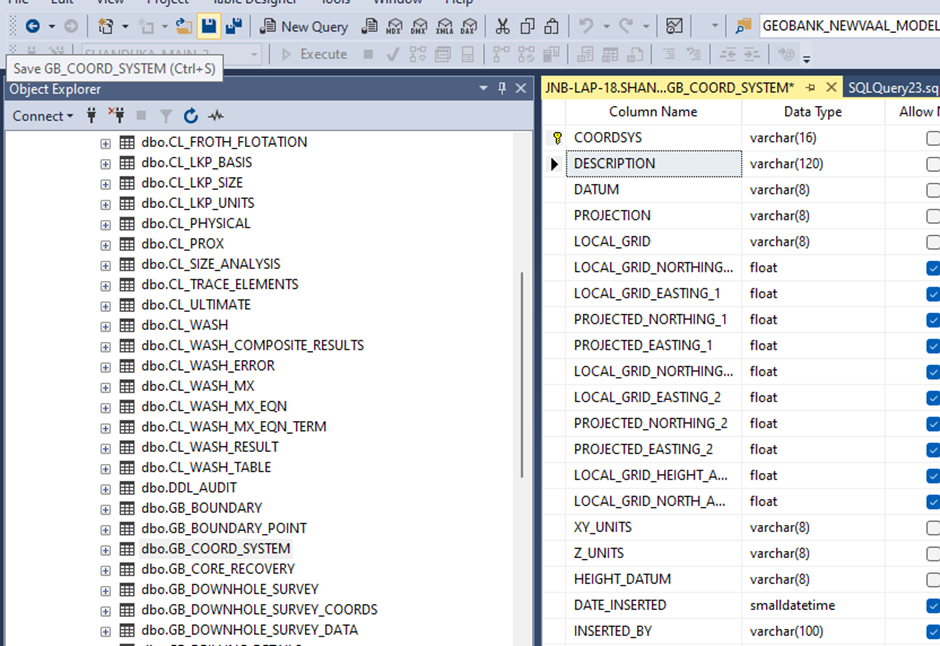Screen dimensions: 940x646
Task: Expand the dbo.GB_COORD_SYSTEM table node
Action: coord(105,549)
